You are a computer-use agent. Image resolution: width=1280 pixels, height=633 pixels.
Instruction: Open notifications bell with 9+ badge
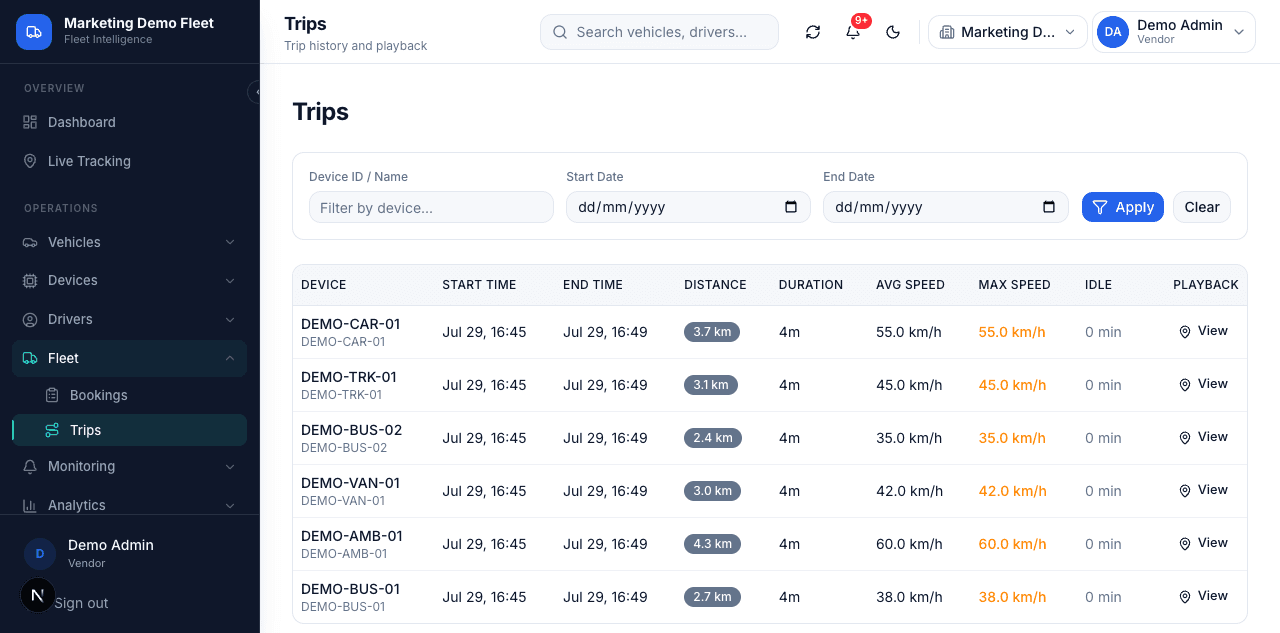coord(853,32)
